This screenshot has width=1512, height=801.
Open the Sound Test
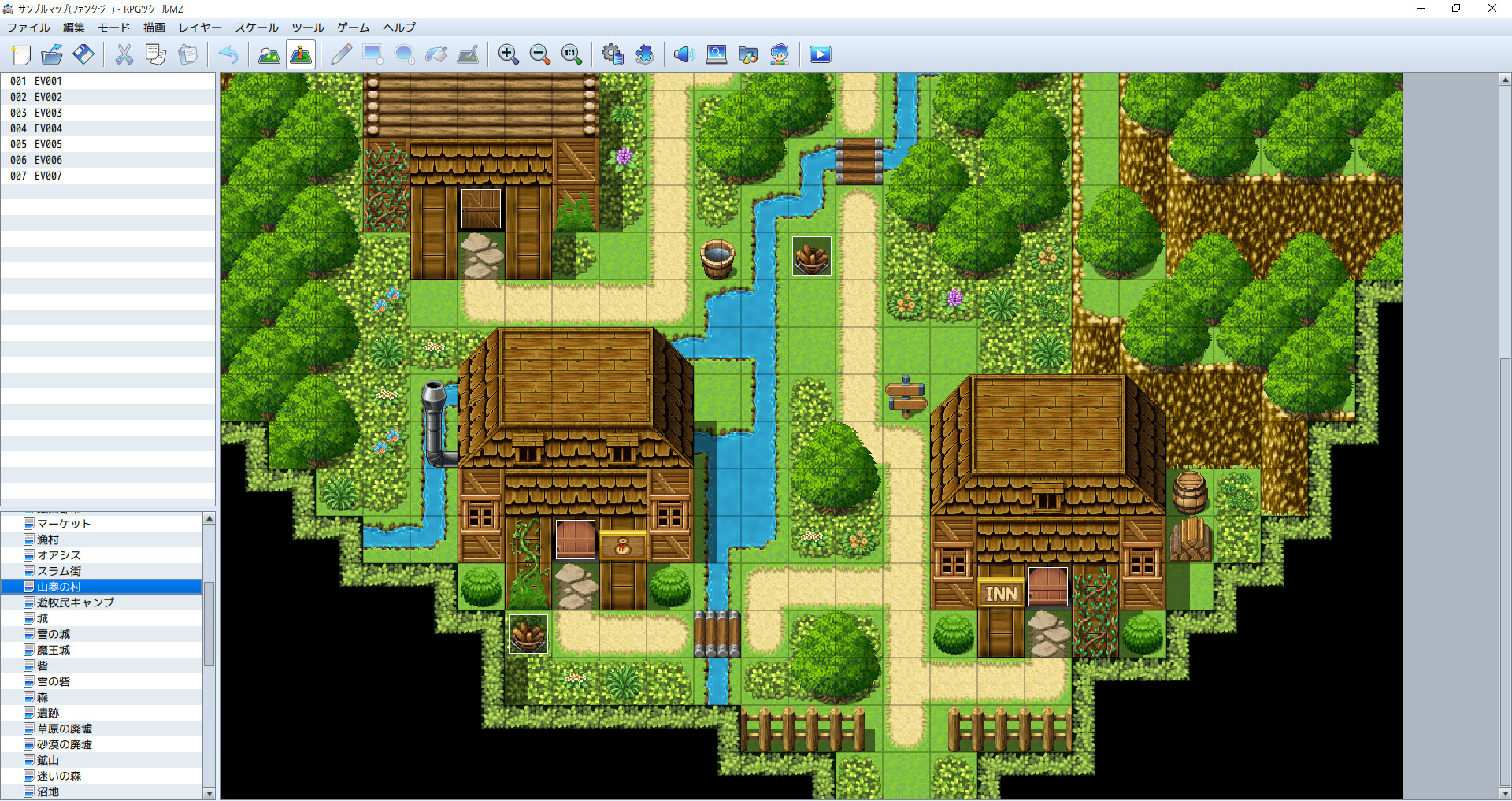(684, 54)
